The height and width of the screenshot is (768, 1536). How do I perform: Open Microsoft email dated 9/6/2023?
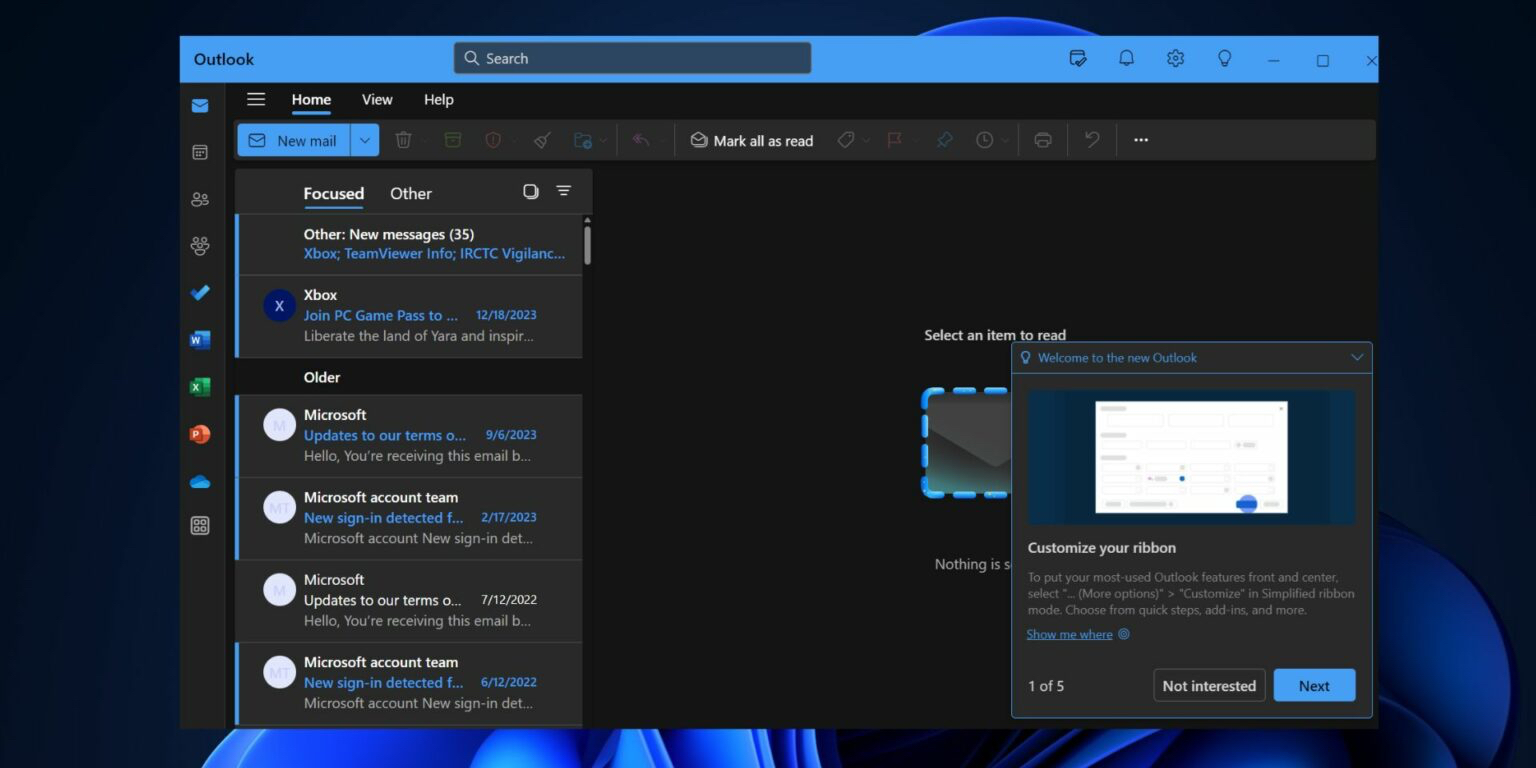[x=409, y=436]
